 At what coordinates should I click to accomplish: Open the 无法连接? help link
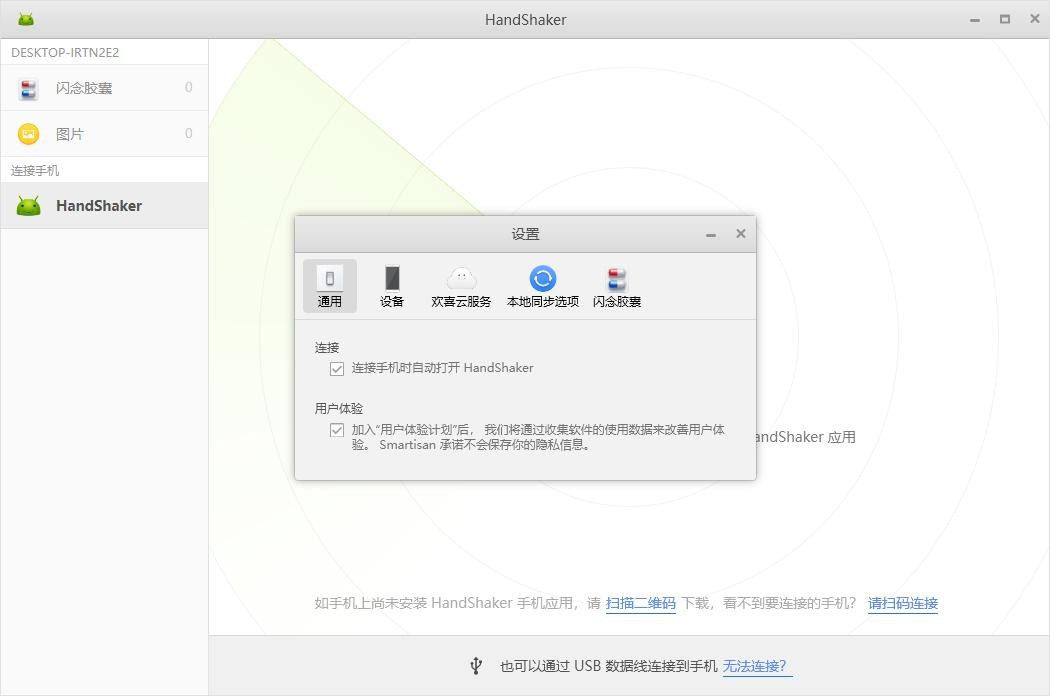point(757,666)
